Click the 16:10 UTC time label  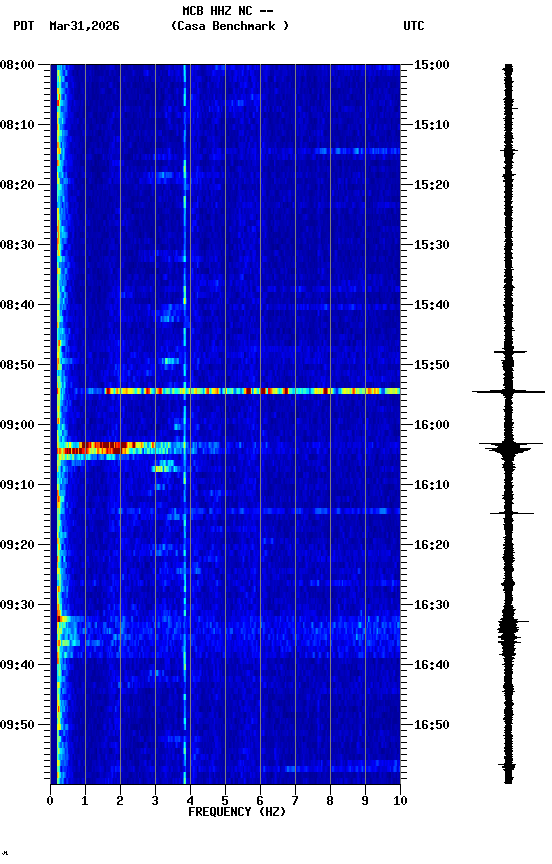432,485
